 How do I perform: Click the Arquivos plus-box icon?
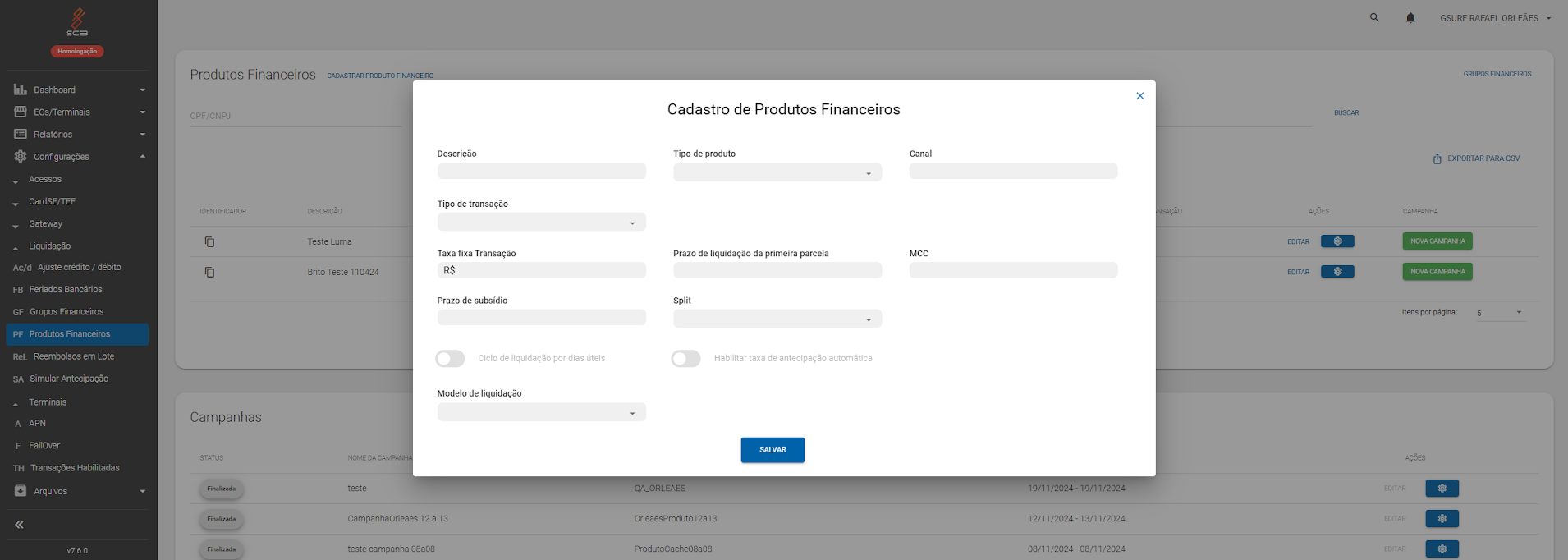(x=21, y=491)
